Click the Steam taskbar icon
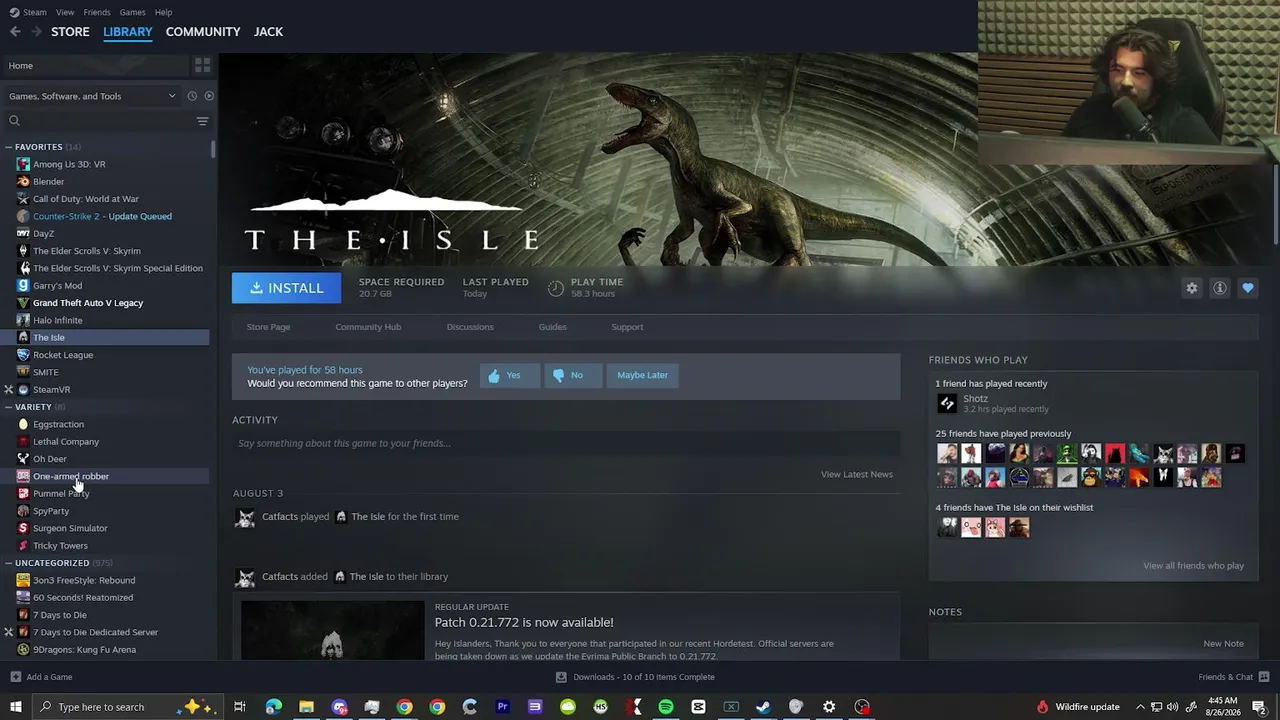The height and width of the screenshot is (720, 1280). tap(764, 707)
